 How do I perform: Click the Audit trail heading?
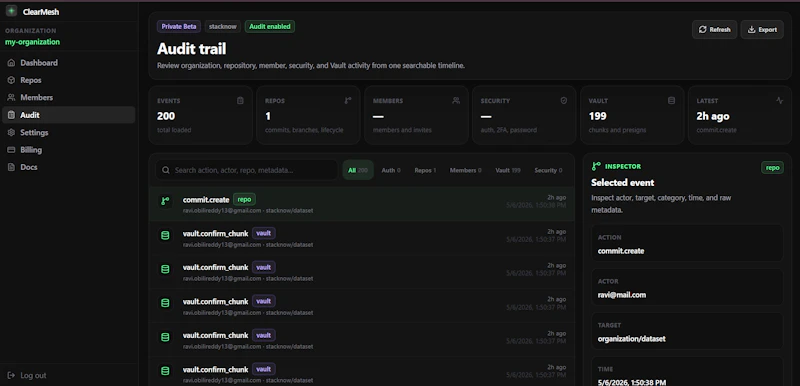click(x=191, y=49)
